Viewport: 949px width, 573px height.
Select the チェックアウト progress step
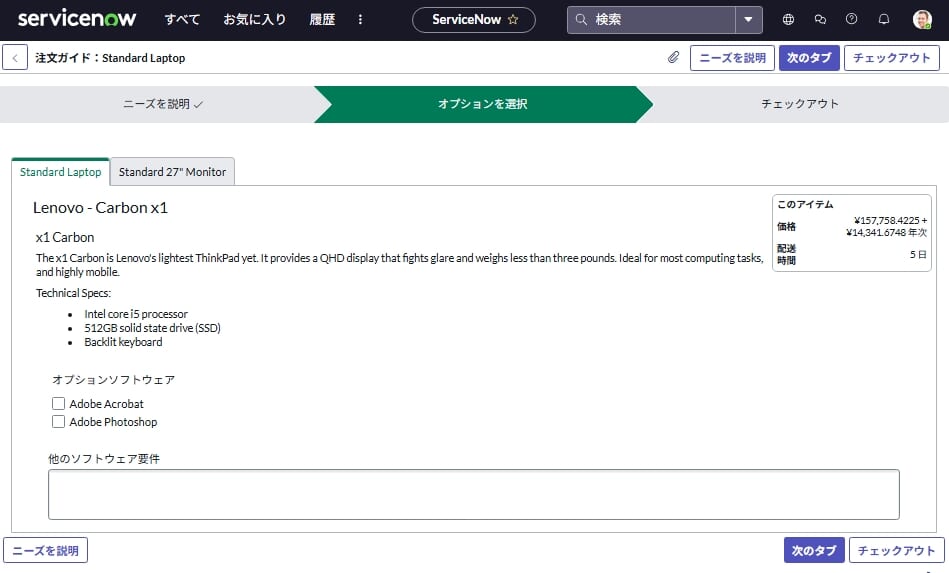pyautogui.click(x=800, y=104)
